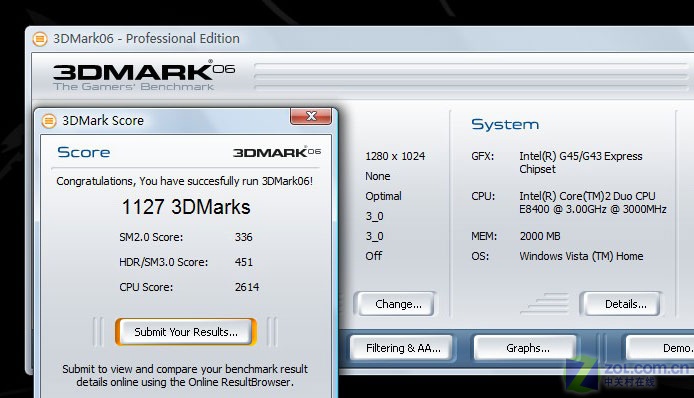This screenshot has height=398, width=694.
Task: Click the CPU: label in System panel
Action: tap(483, 196)
